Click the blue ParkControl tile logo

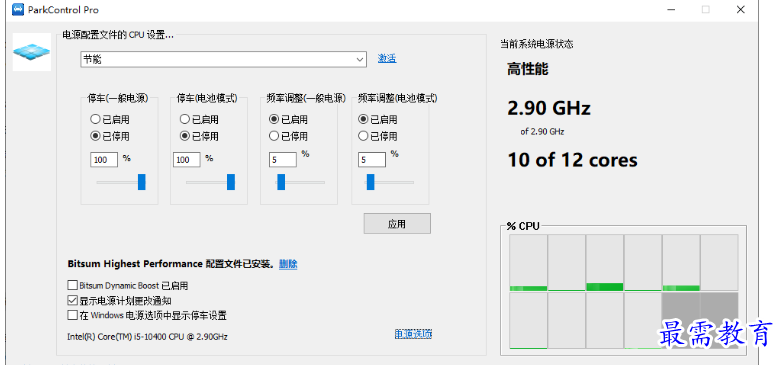point(31,52)
